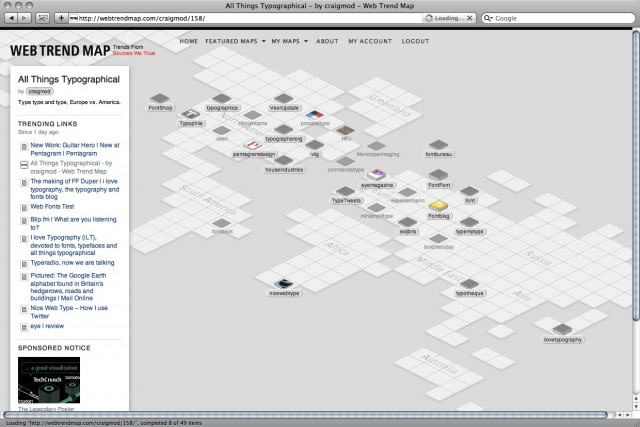Click the TechCrunch sponsored poster thumbnail
Viewport: 640px width, 427px height.
(49, 380)
